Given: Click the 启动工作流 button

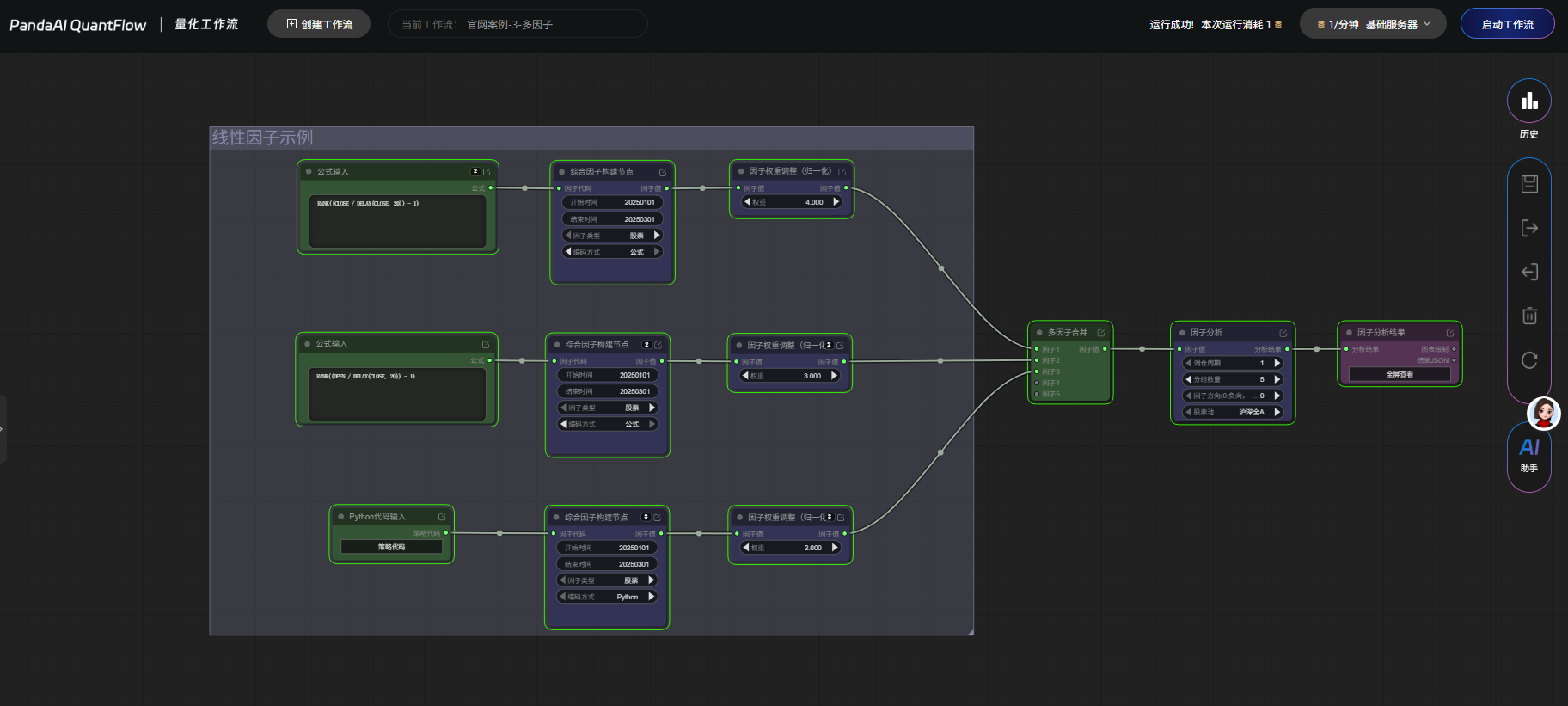Looking at the screenshot, I should tap(1507, 24).
